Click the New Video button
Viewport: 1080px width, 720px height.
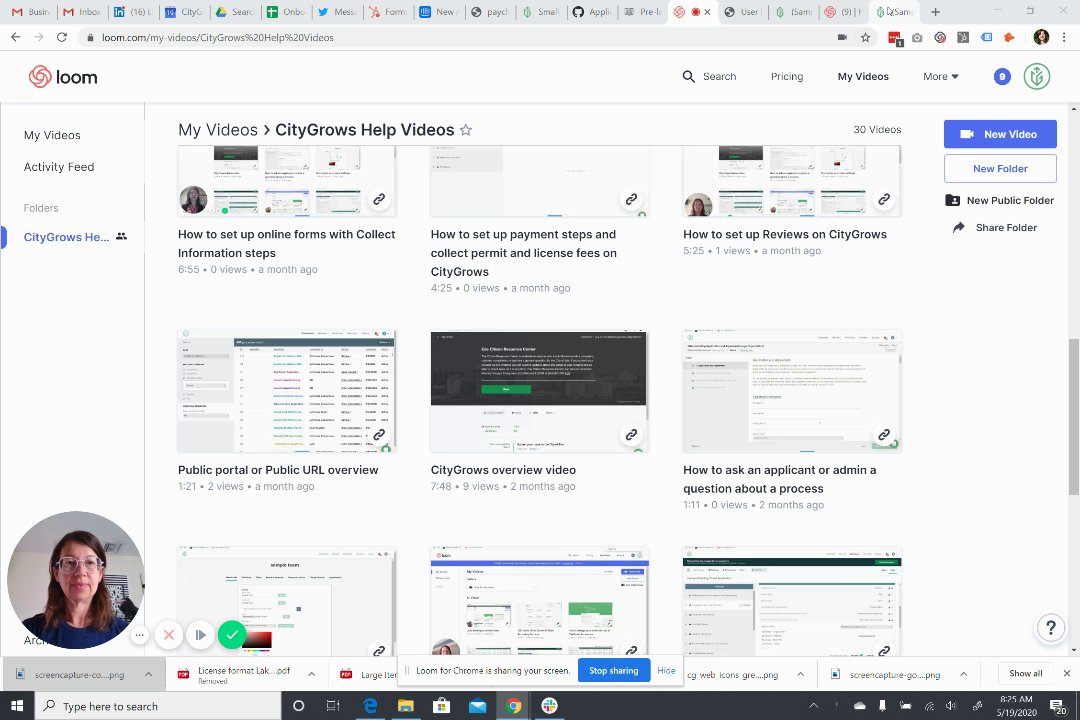(x=1000, y=134)
